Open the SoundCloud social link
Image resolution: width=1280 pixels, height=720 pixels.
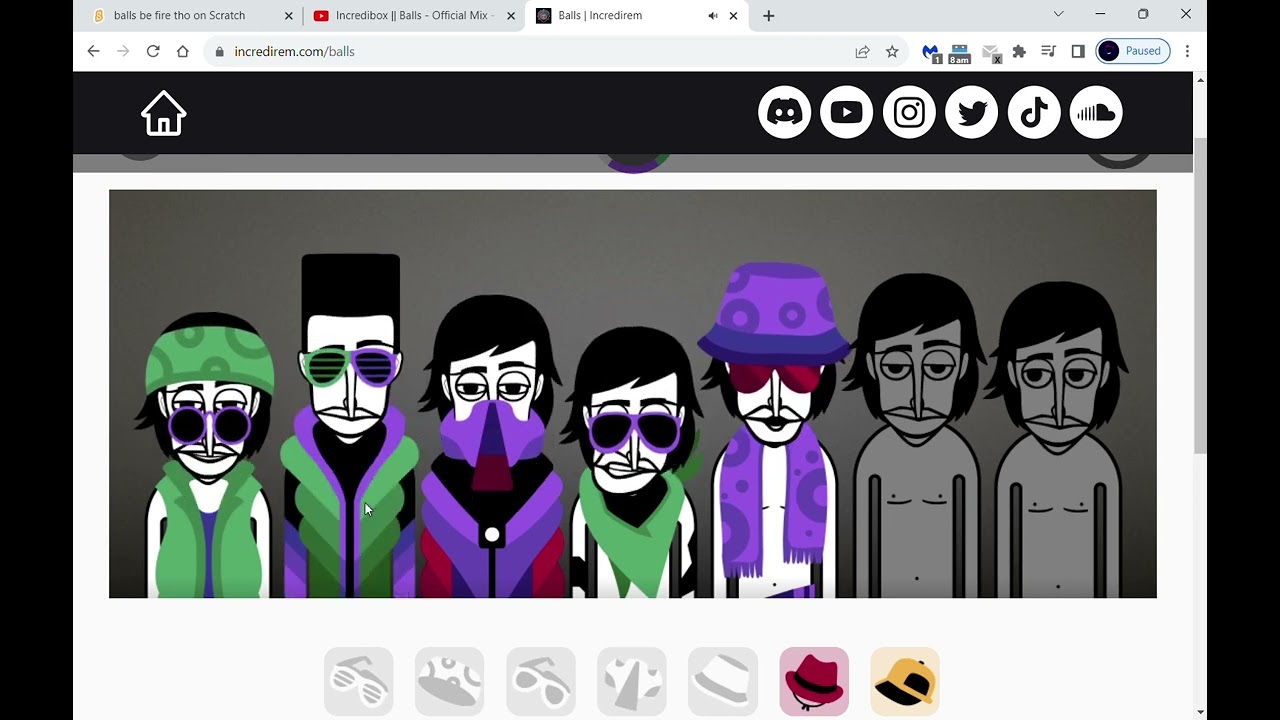(1096, 112)
